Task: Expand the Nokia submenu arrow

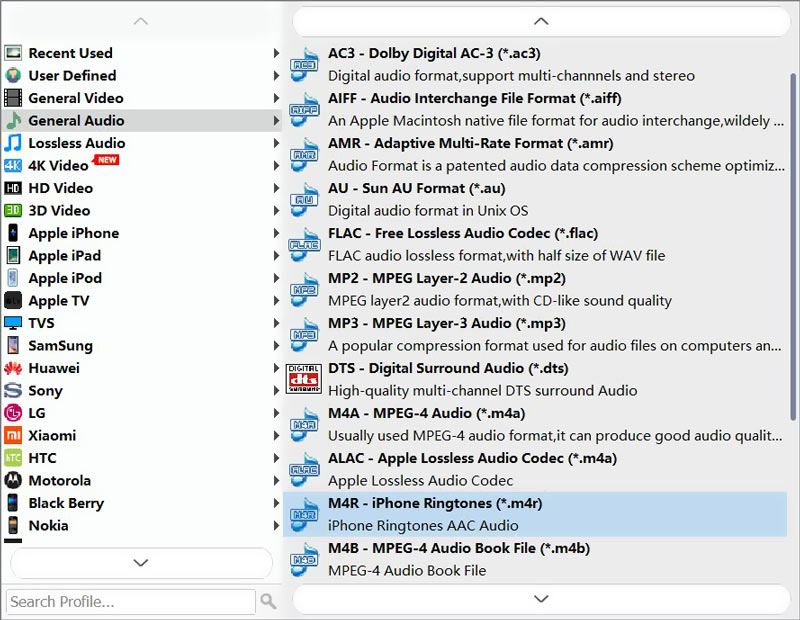Action: [276, 525]
